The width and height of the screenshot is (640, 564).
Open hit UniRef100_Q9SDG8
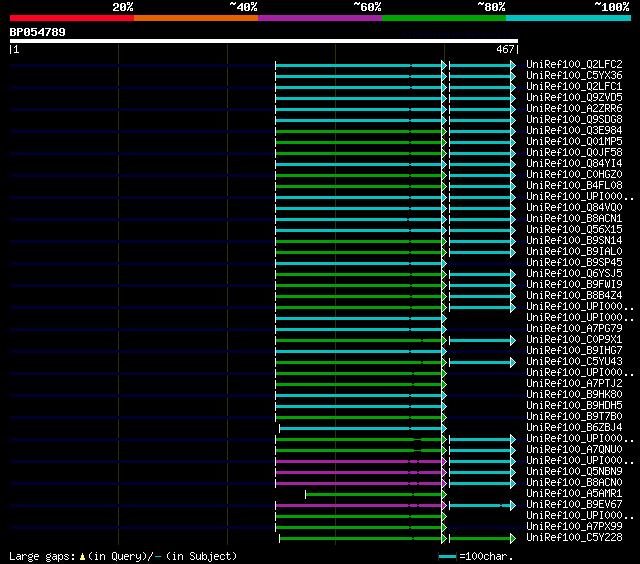point(574,120)
